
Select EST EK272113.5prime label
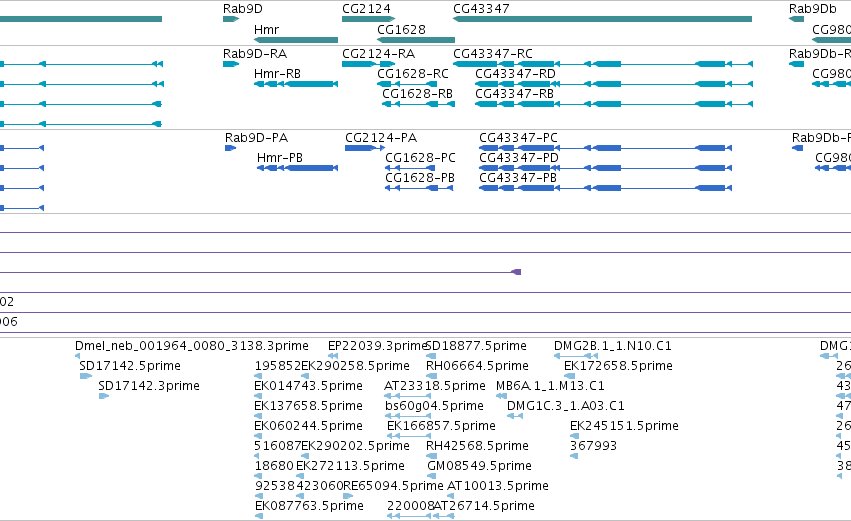tap(350, 466)
